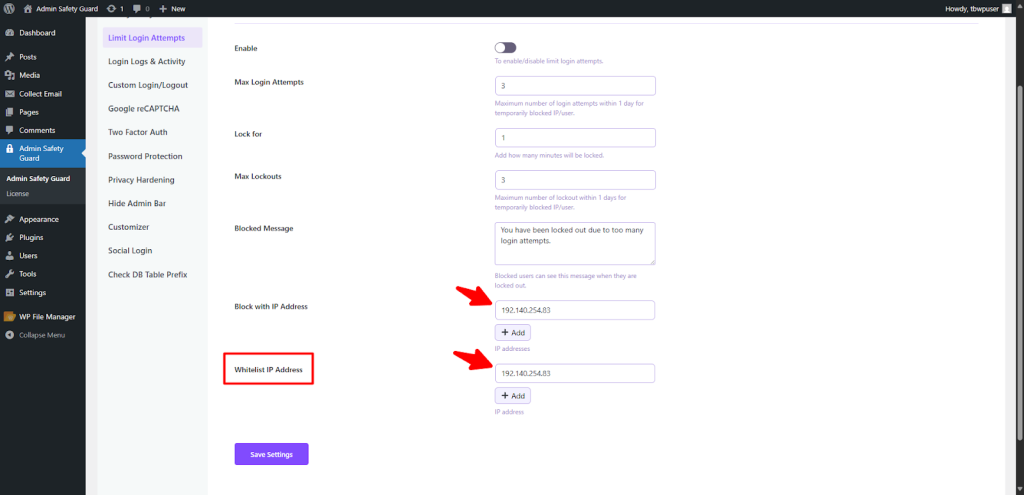Click the Posts pin icon
This screenshot has width=1024, height=495.
point(9,57)
